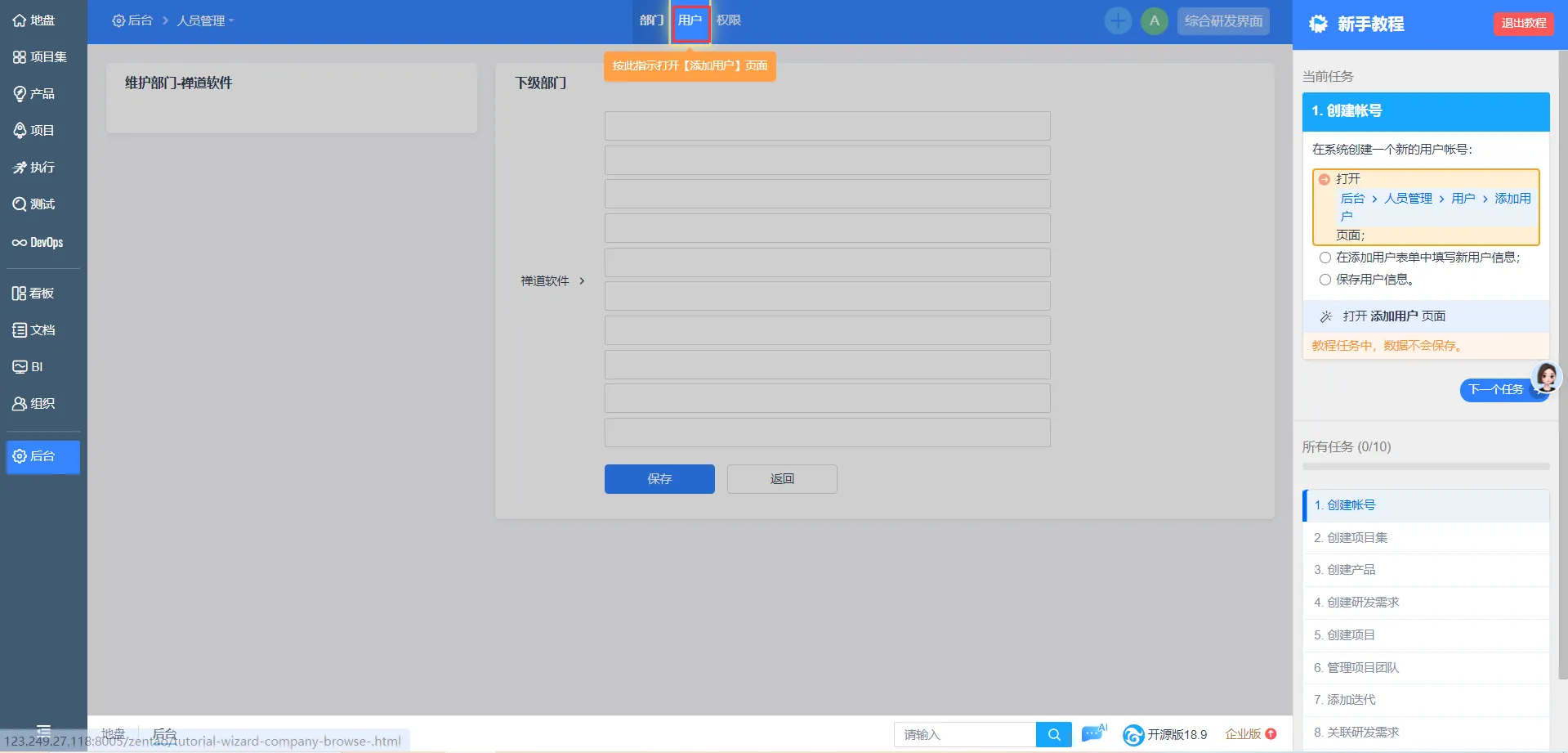Expand the 禅道软件 chevron

582,280
